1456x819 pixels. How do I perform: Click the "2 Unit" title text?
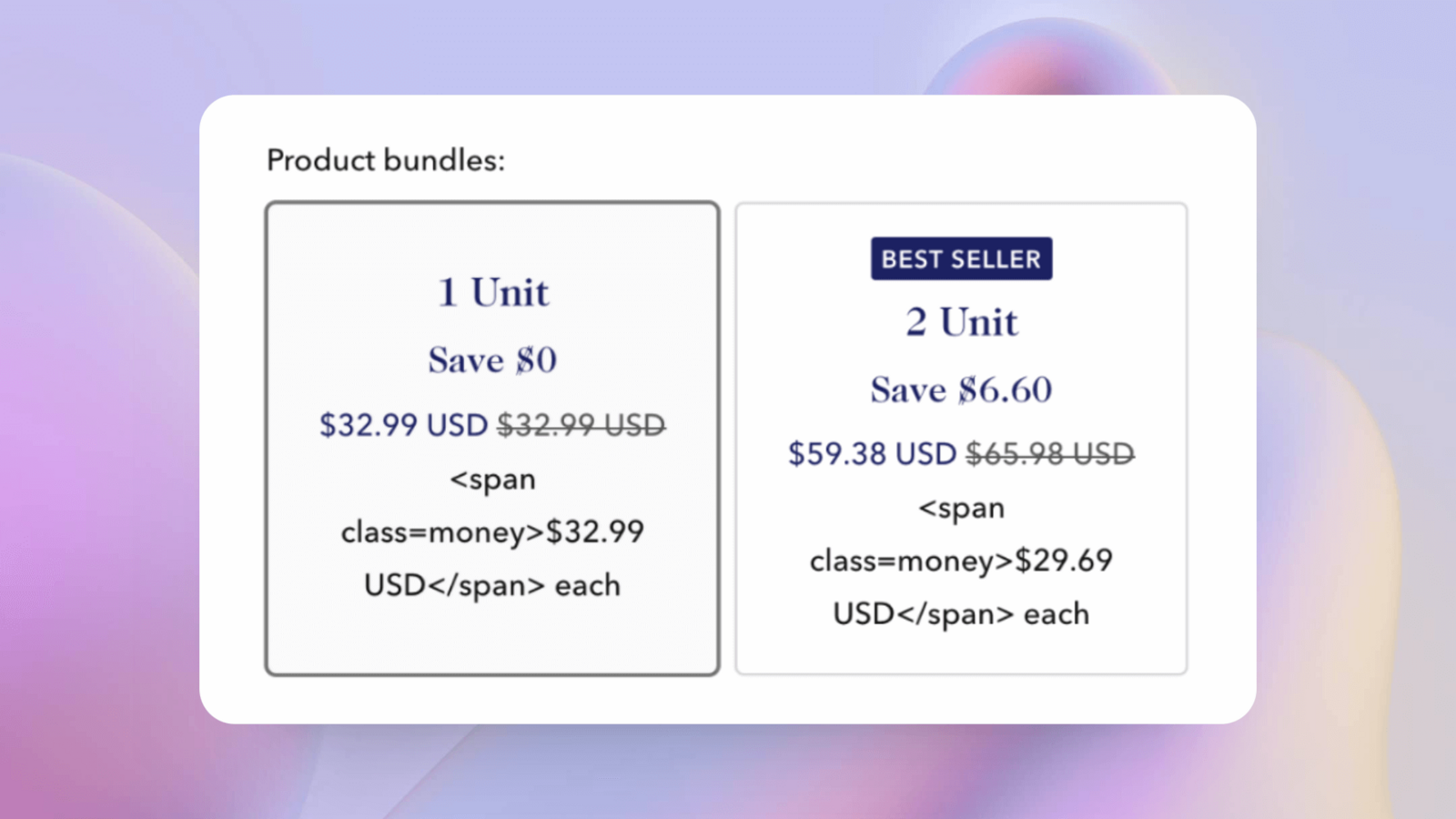pos(961,322)
